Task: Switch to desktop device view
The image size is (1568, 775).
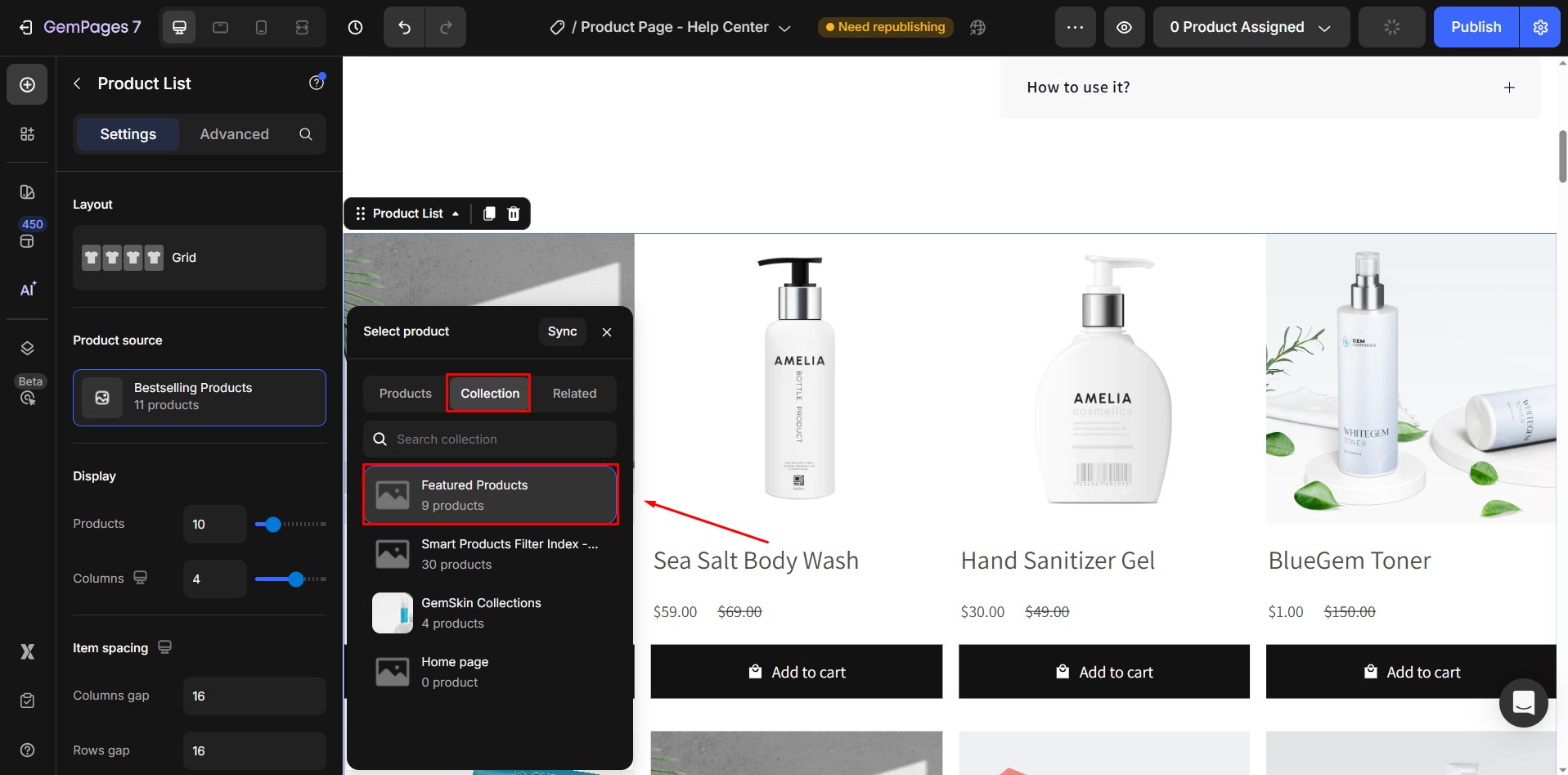Action: point(179,27)
